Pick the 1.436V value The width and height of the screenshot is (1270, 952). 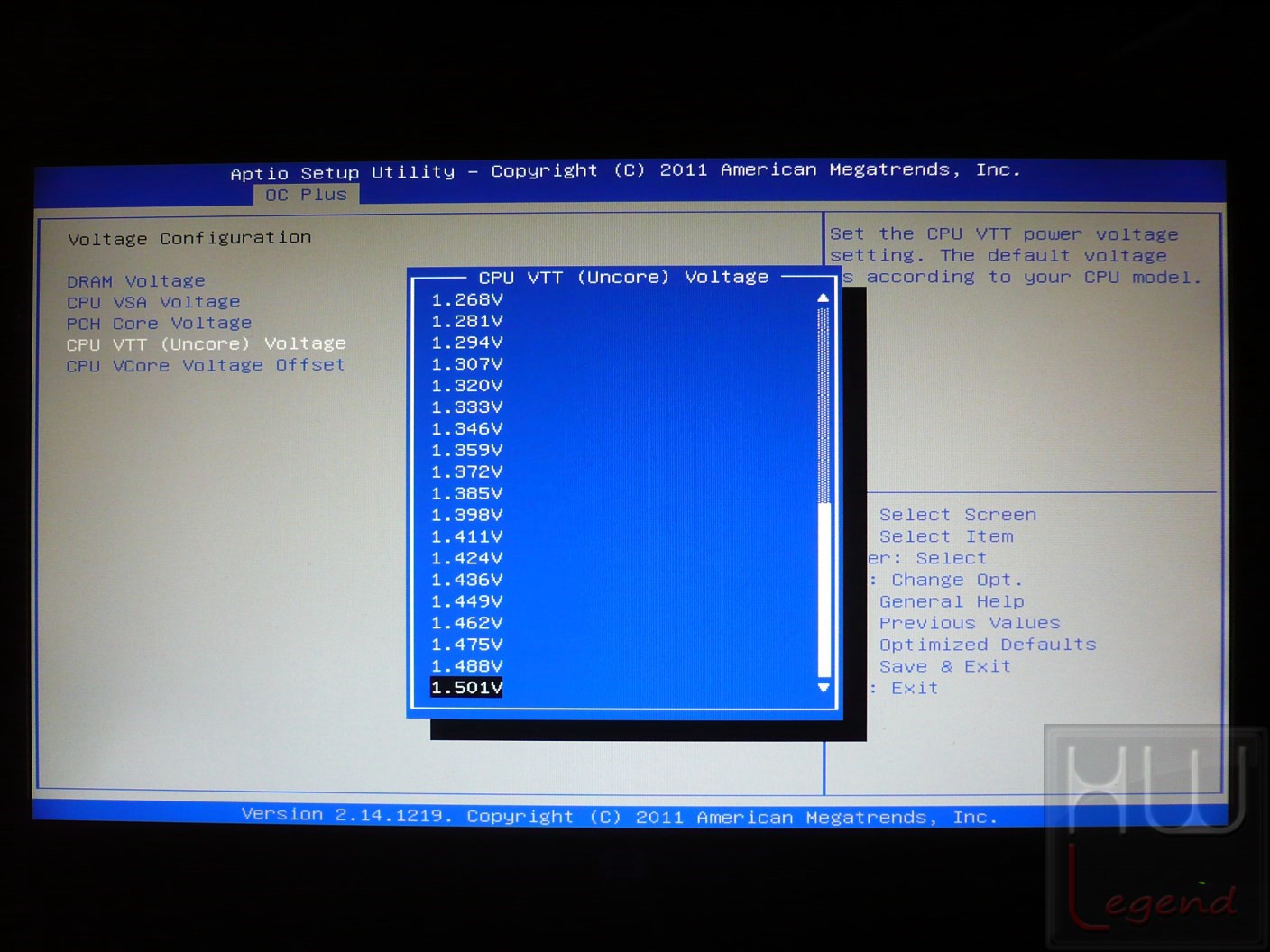tap(467, 580)
